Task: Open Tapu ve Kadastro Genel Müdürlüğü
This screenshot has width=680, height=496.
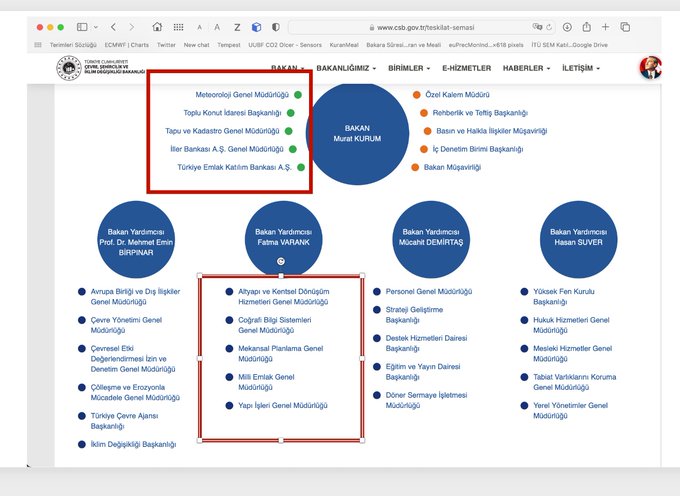Action: click(222, 131)
